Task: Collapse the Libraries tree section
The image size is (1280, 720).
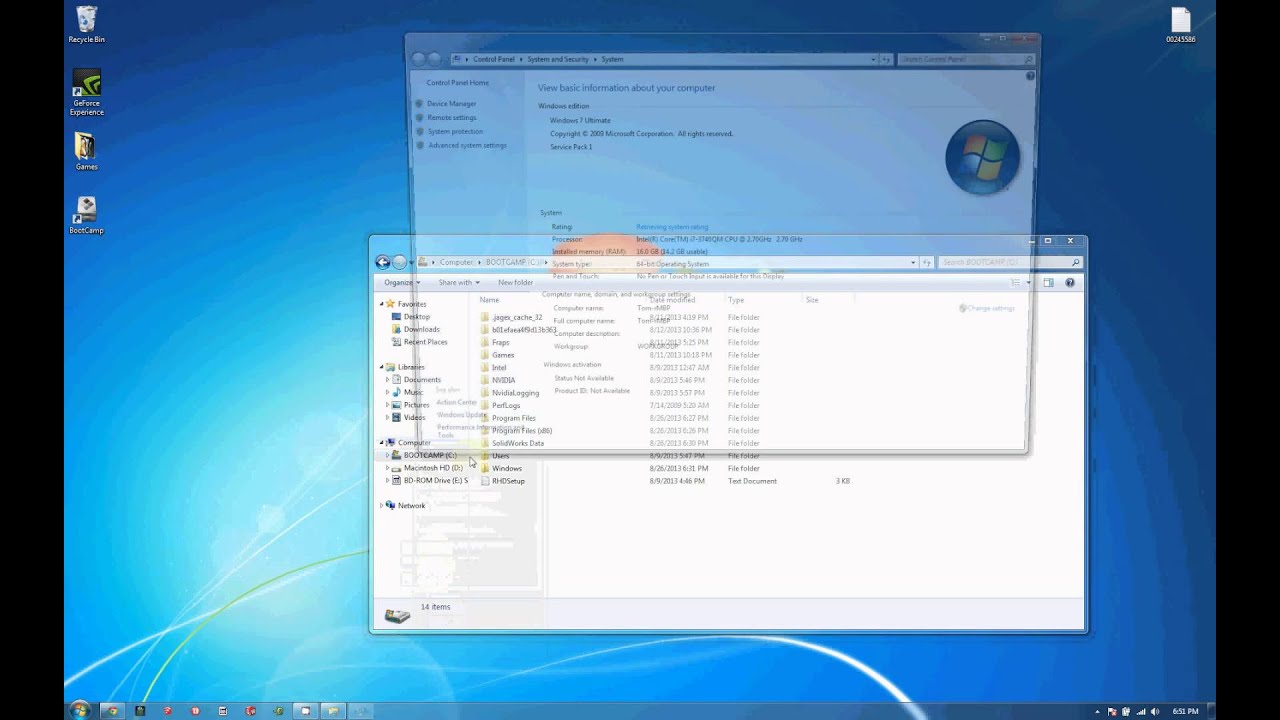Action: click(382, 367)
